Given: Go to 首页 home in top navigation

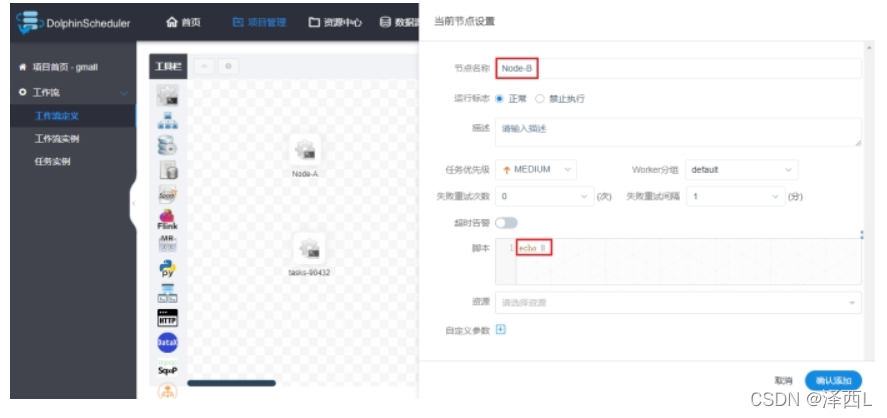Looking at the screenshot, I should (183, 23).
